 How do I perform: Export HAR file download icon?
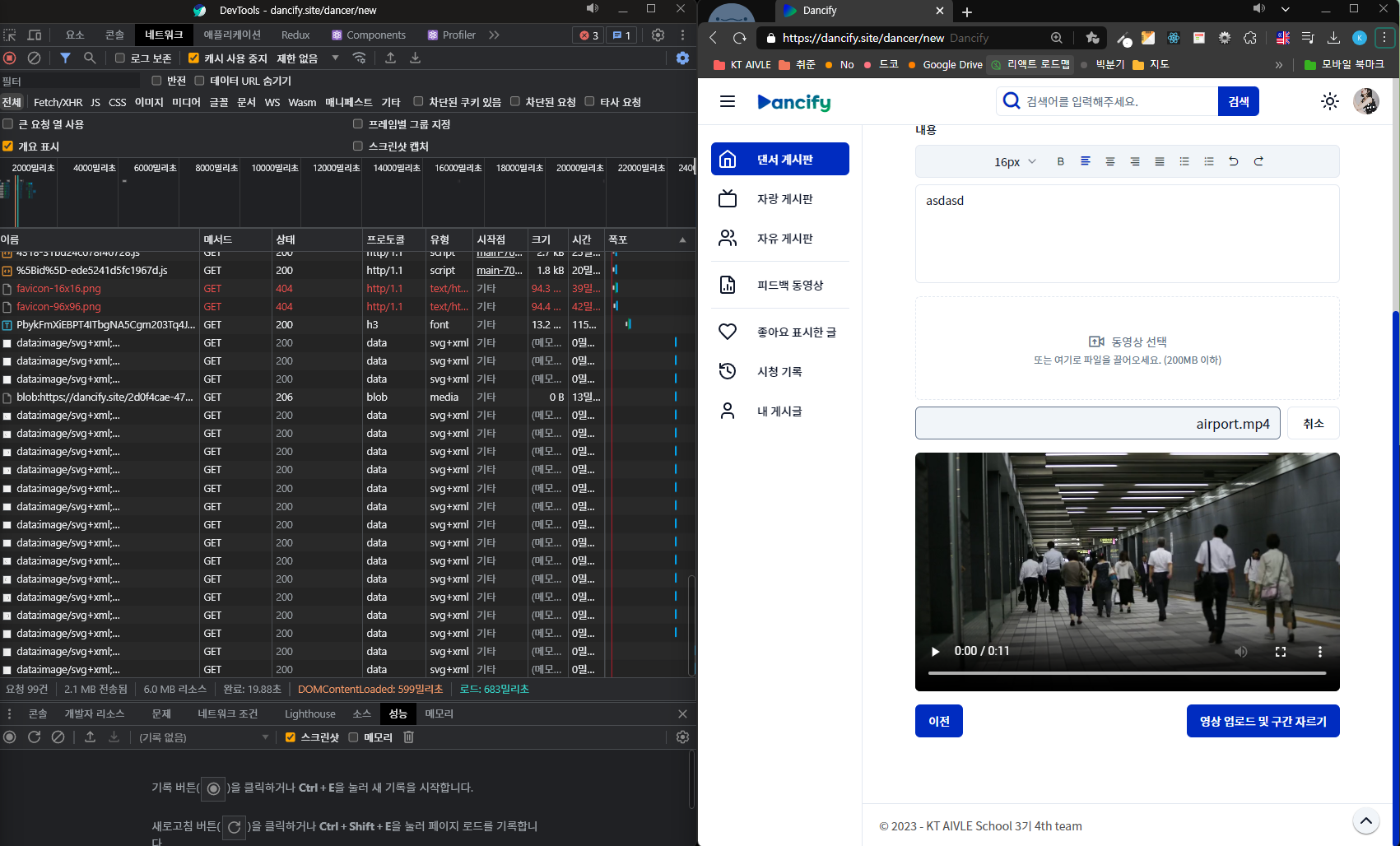coord(415,58)
